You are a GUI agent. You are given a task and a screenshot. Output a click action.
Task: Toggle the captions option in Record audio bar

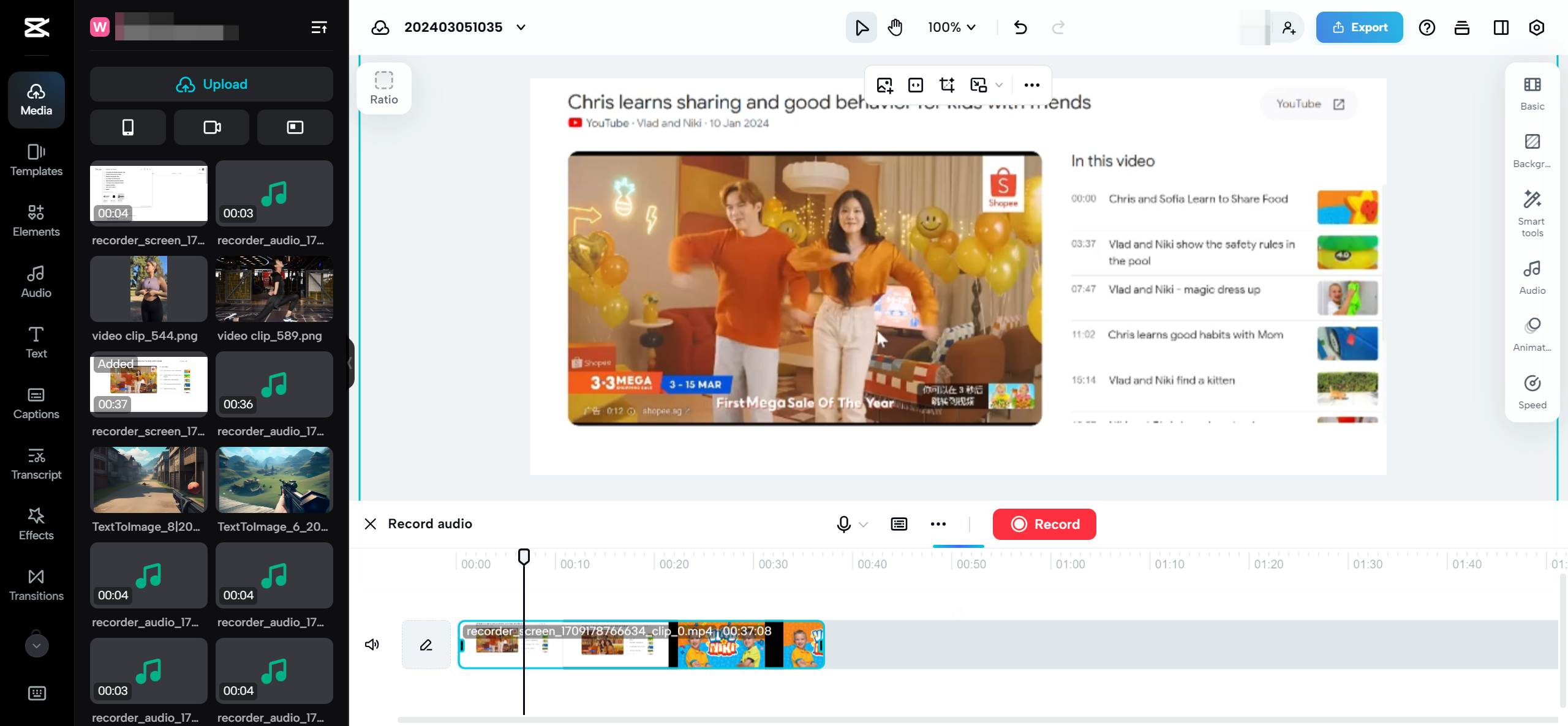[899, 524]
